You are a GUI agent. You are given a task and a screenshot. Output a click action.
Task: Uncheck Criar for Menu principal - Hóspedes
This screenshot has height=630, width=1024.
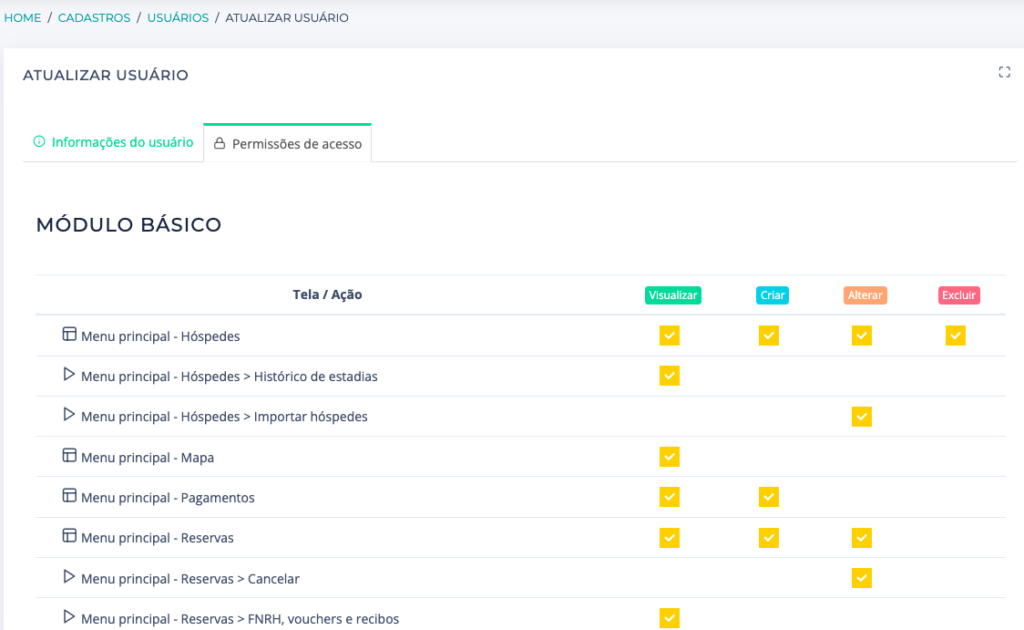(769, 336)
